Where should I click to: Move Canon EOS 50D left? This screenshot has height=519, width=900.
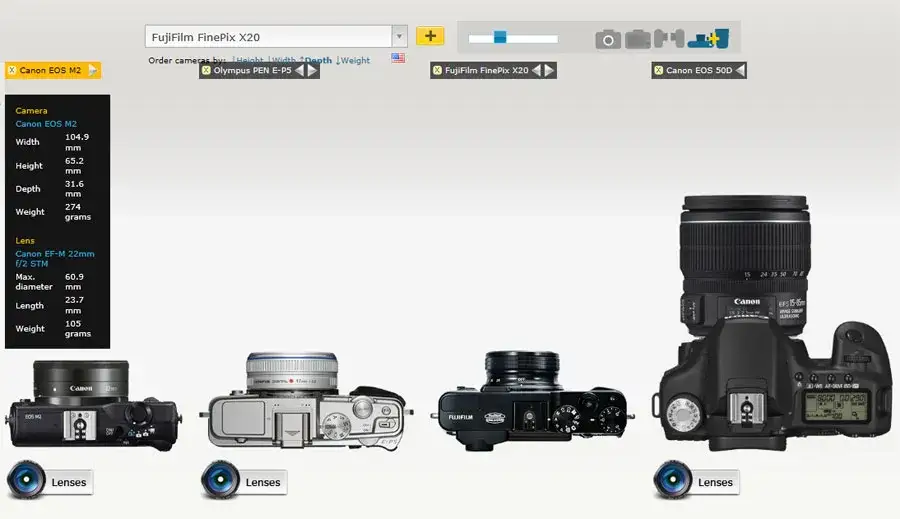(x=739, y=71)
